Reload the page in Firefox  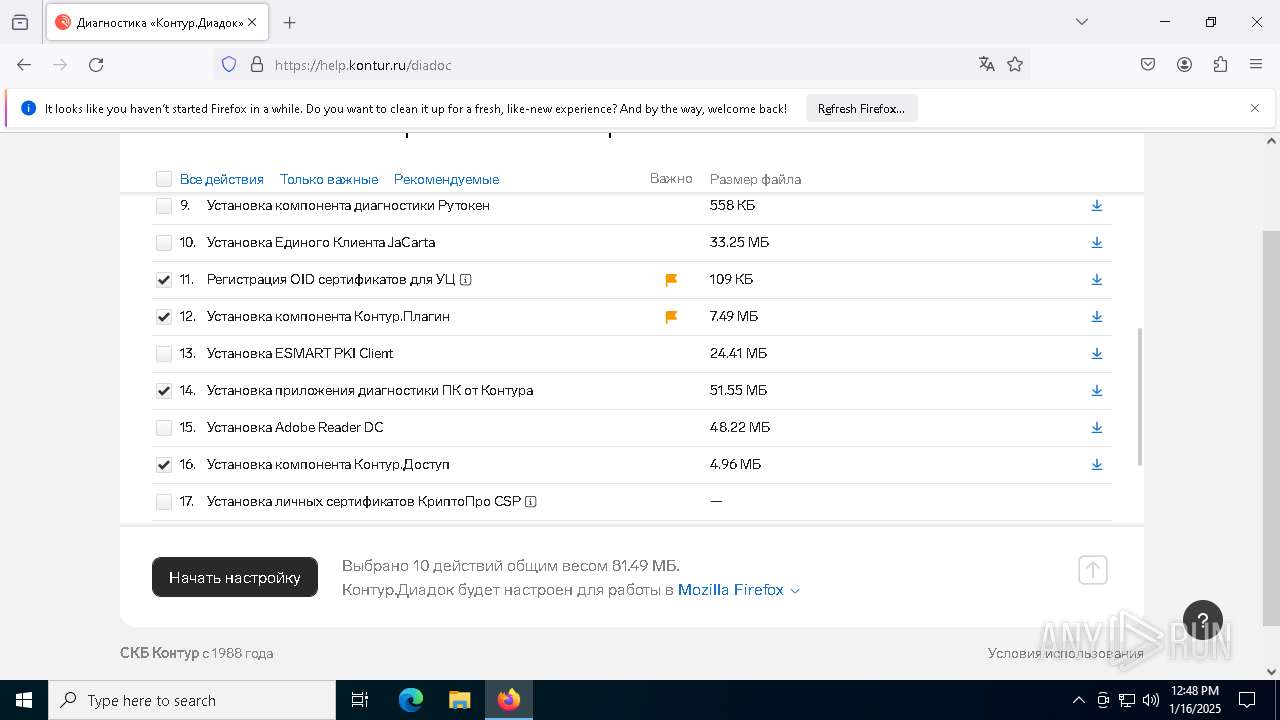96,65
